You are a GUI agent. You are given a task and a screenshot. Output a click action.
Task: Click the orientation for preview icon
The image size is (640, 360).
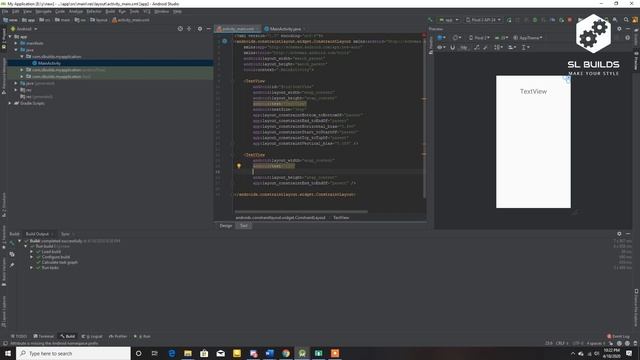point(456,38)
